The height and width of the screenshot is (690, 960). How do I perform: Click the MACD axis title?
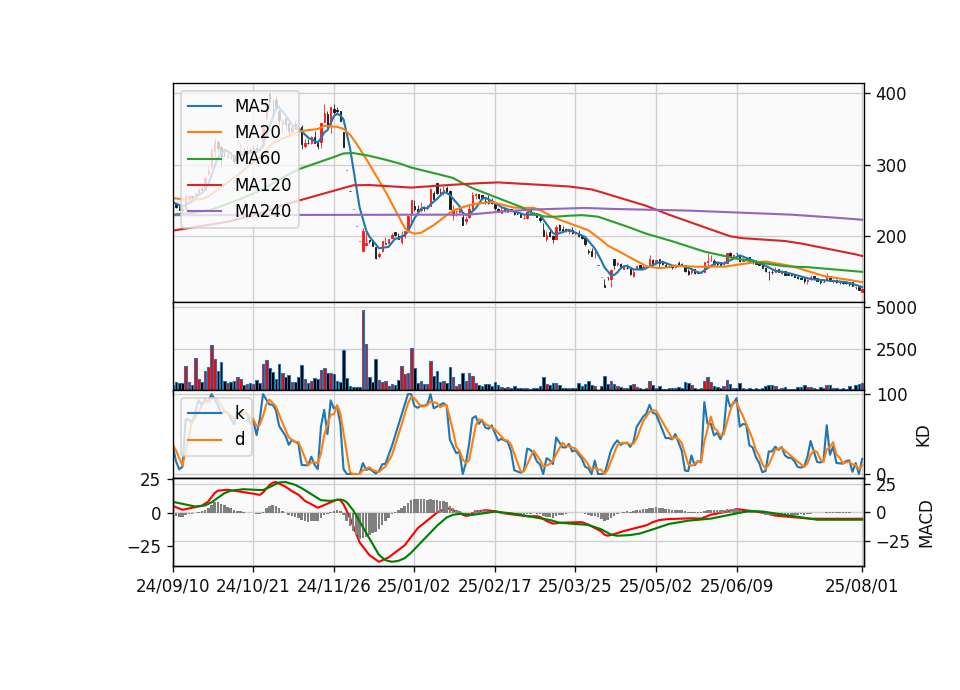click(x=926, y=524)
